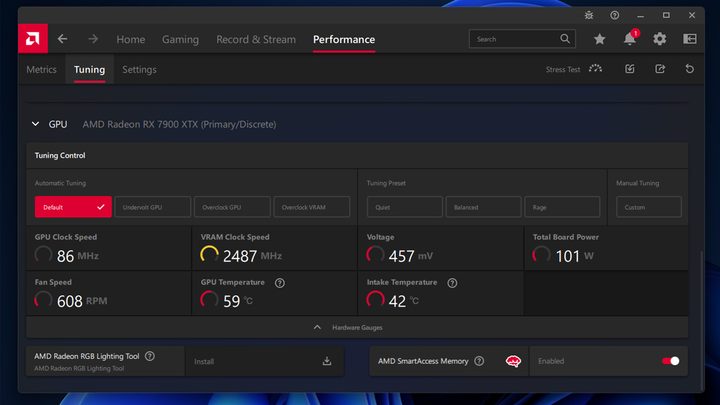Go forward with the right arrow

click(x=93, y=39)
